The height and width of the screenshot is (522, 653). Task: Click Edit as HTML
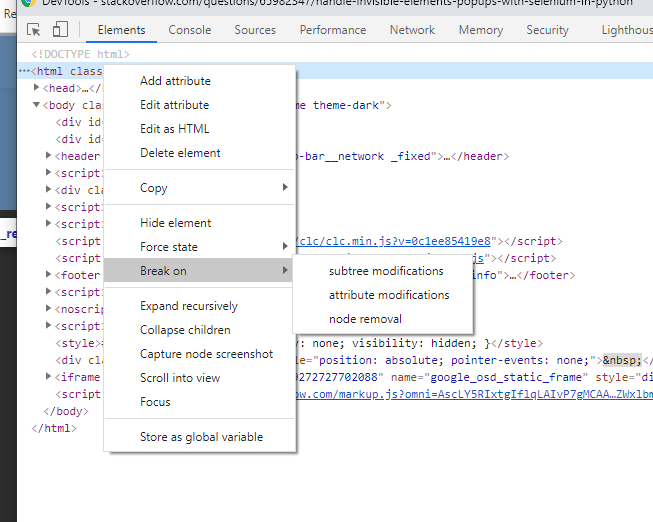tap(175, 129)
